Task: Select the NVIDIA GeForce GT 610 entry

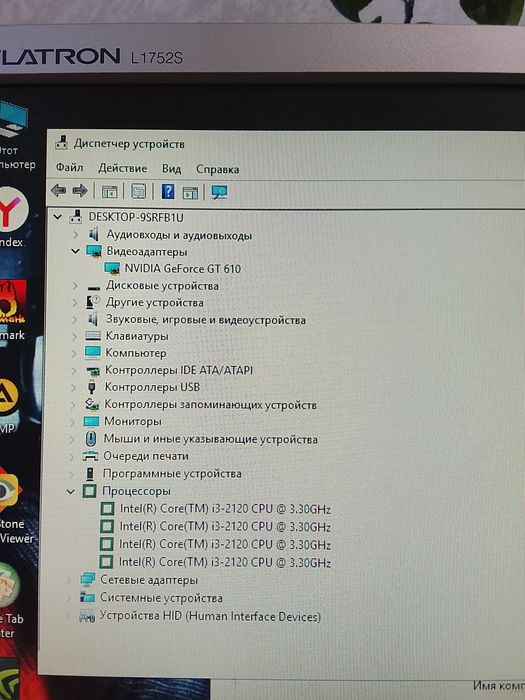Action: pyautogui.click(x=183, y=269)
